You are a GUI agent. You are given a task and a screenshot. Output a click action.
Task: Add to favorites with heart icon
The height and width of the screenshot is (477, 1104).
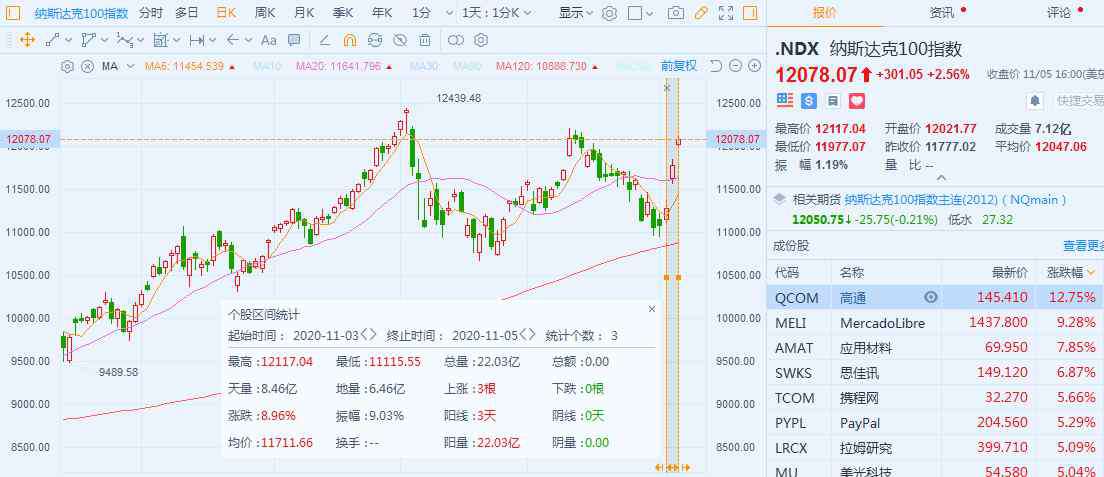[857, 101]
